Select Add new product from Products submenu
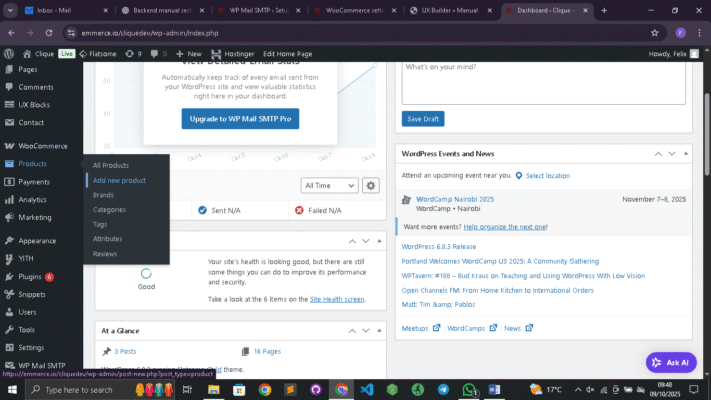711x400 pixels. coord(119,180)
